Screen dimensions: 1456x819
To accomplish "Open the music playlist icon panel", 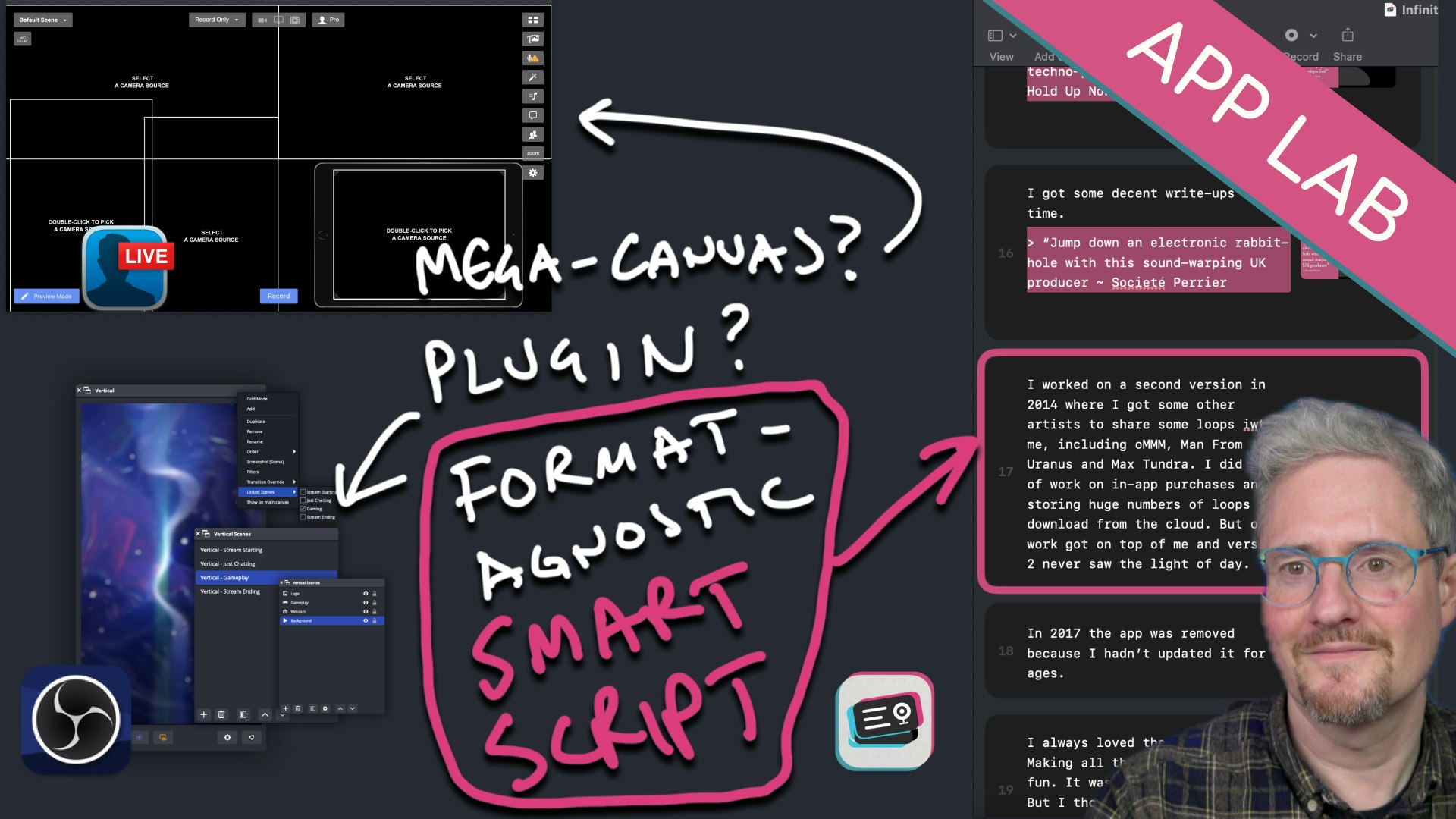I will click(x=532, y=96).
